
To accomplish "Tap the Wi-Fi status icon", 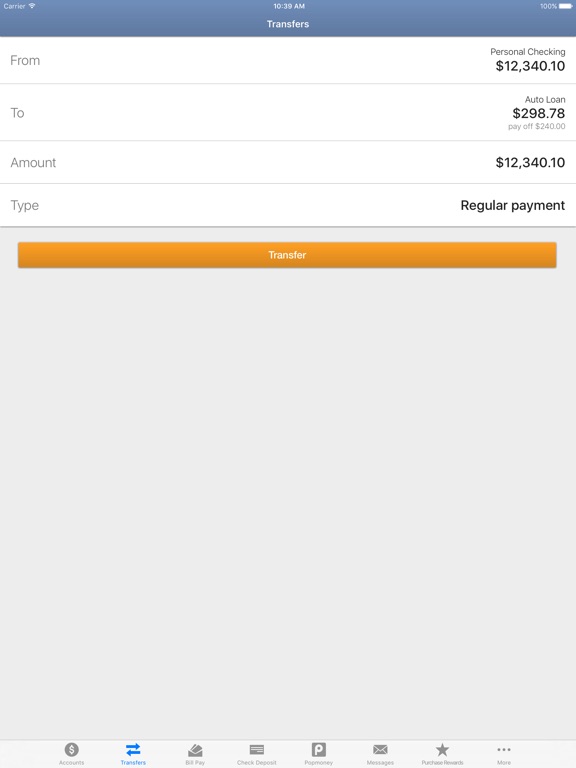I will click(32, 6).
